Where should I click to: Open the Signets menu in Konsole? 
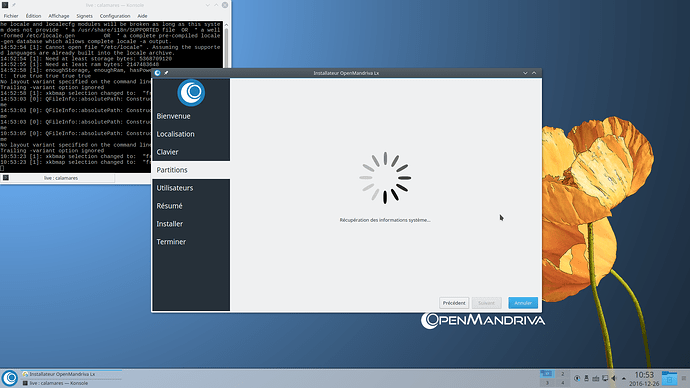click(x=84, y=16)
